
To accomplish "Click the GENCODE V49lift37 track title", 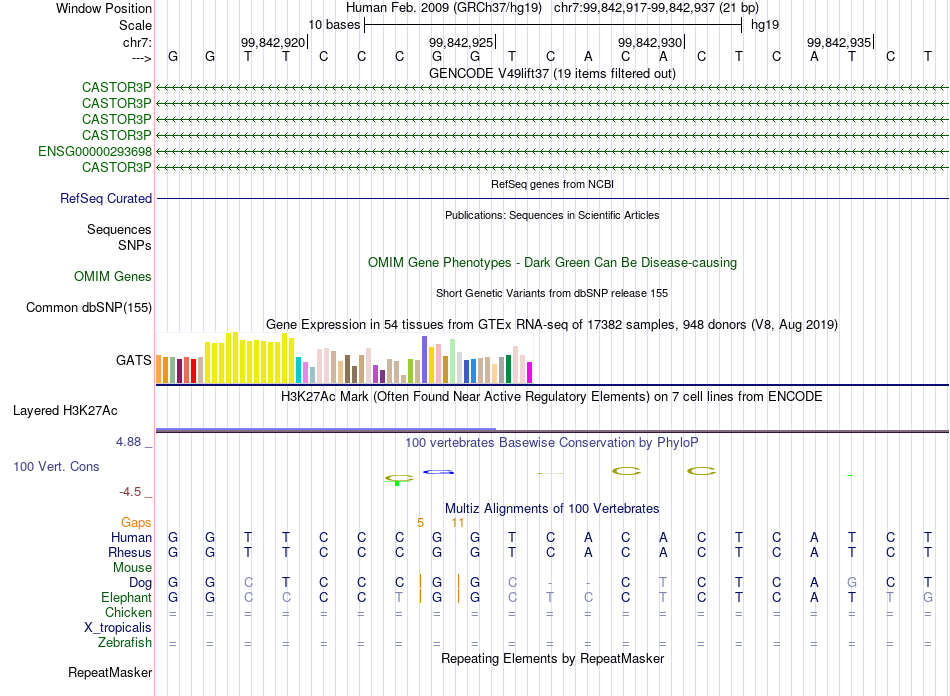I will (553, 73).
